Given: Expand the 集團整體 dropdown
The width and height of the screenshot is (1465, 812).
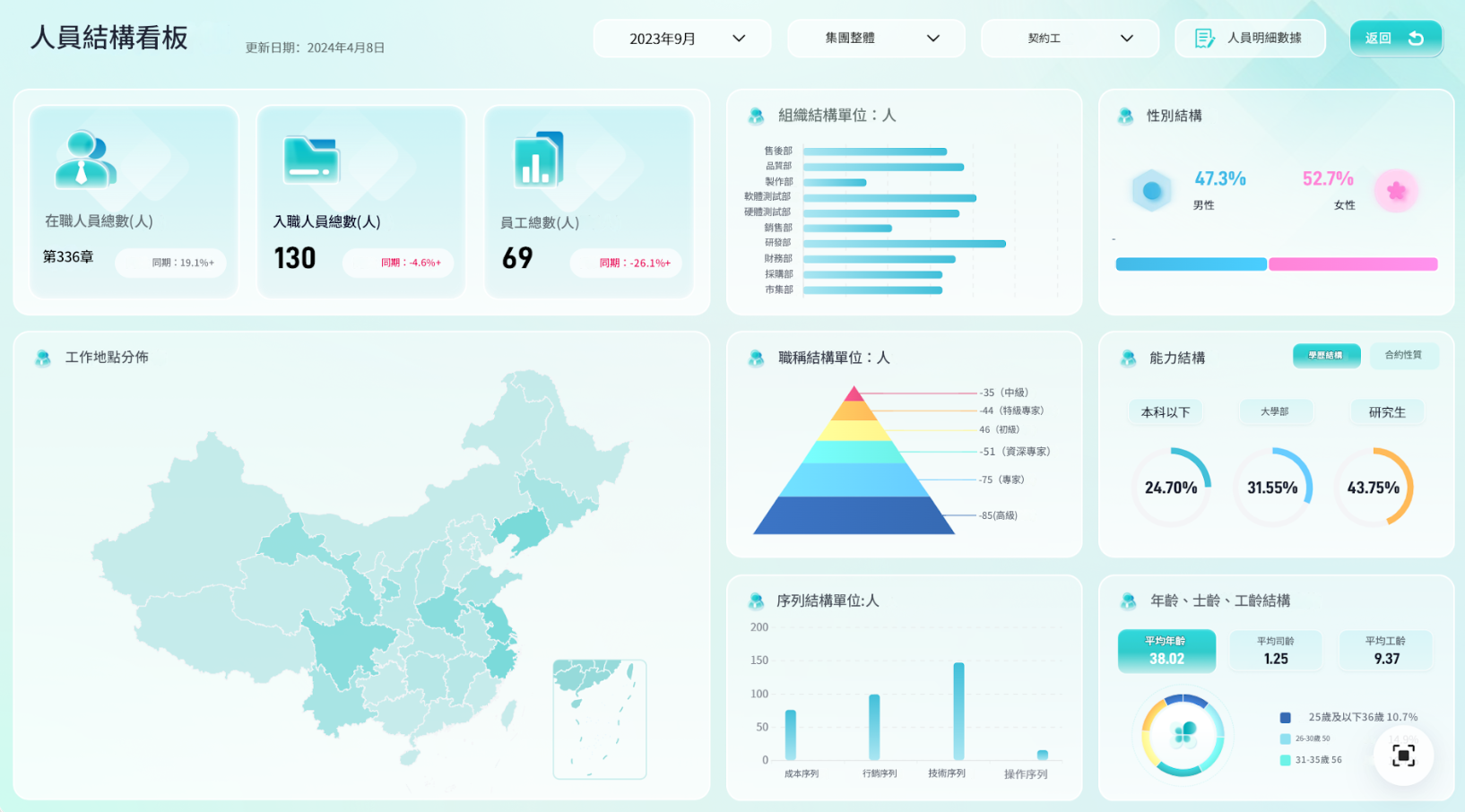Looking at the screenshot, I should click(875, 39).
